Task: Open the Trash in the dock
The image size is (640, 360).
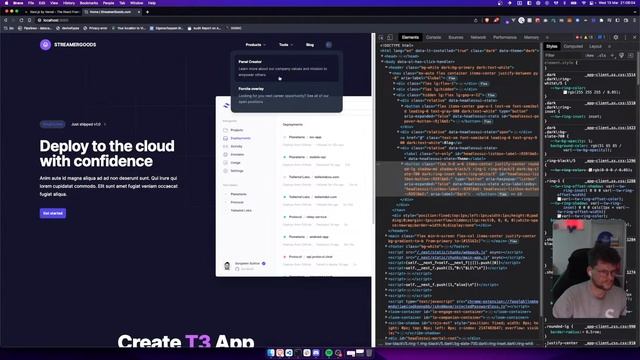Action: (x=369, y=353)
